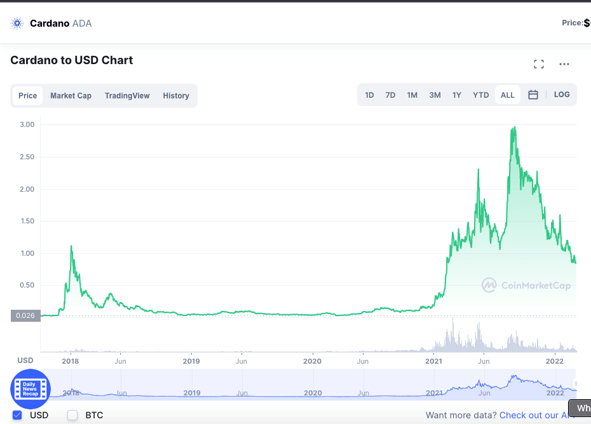Screen dimensions: 591x424
Task: Open the Daily News Recap badge
Action: click(30, 389)
